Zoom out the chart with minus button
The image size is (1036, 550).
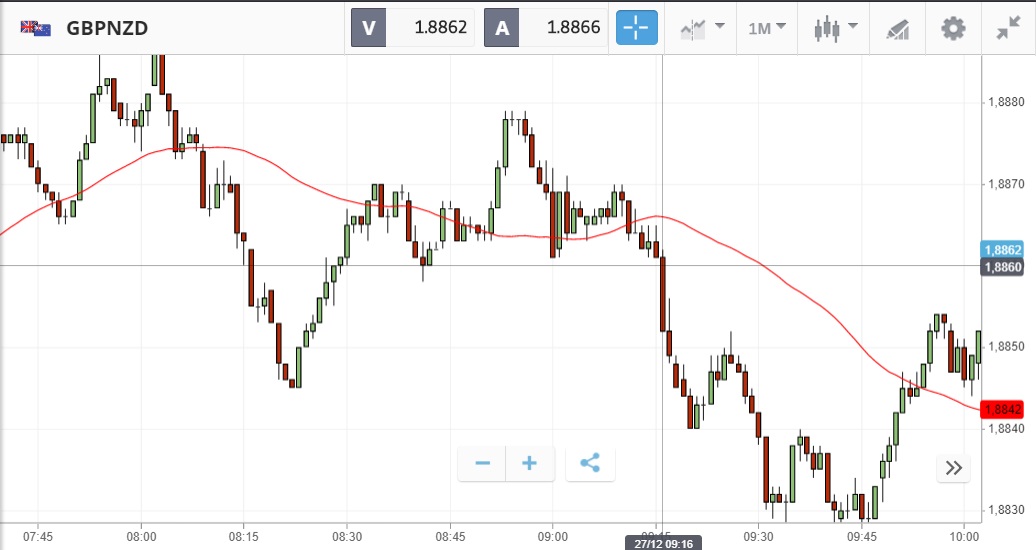tap(482, 463)
